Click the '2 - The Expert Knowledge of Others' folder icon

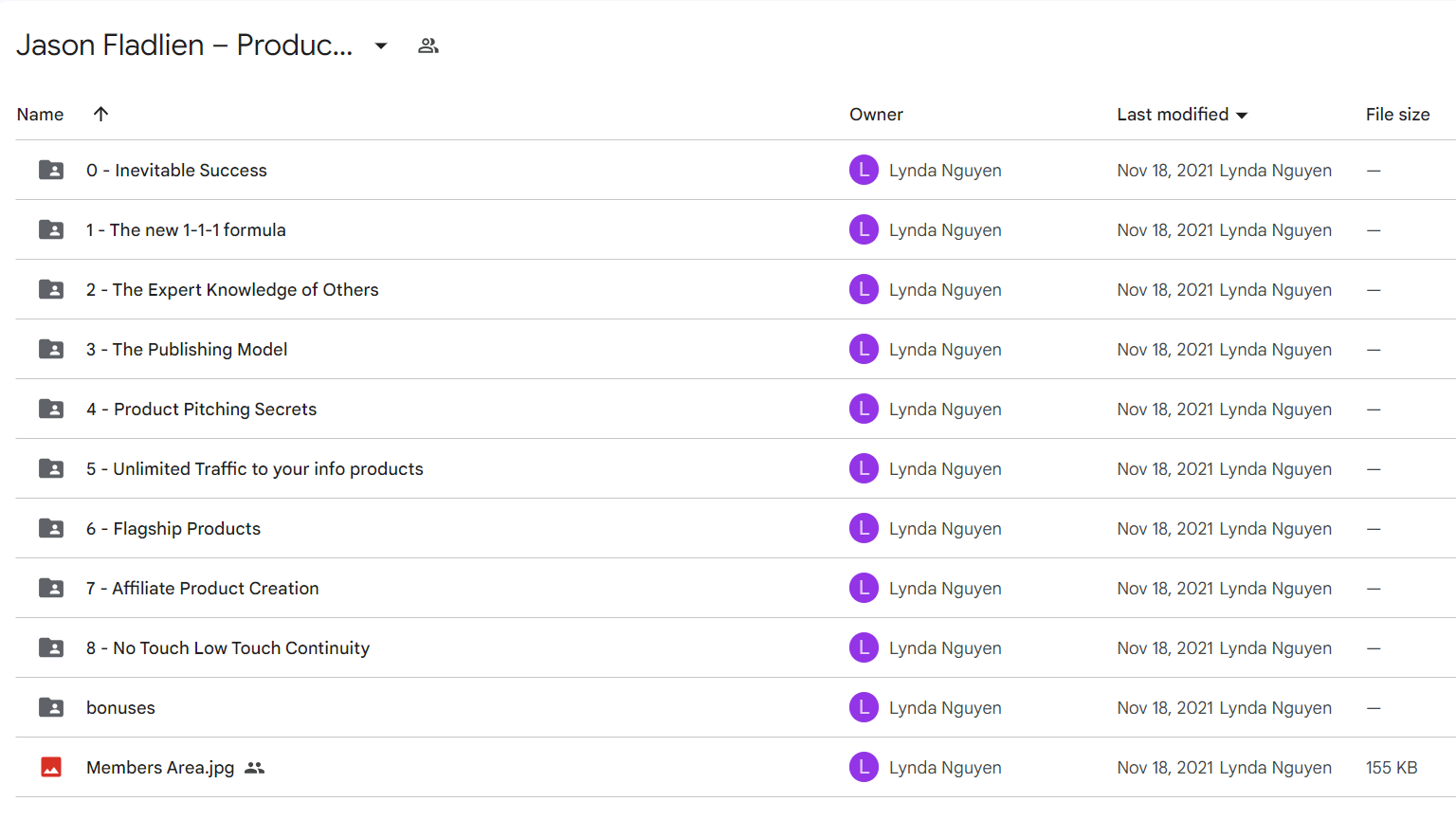[51, 289]
